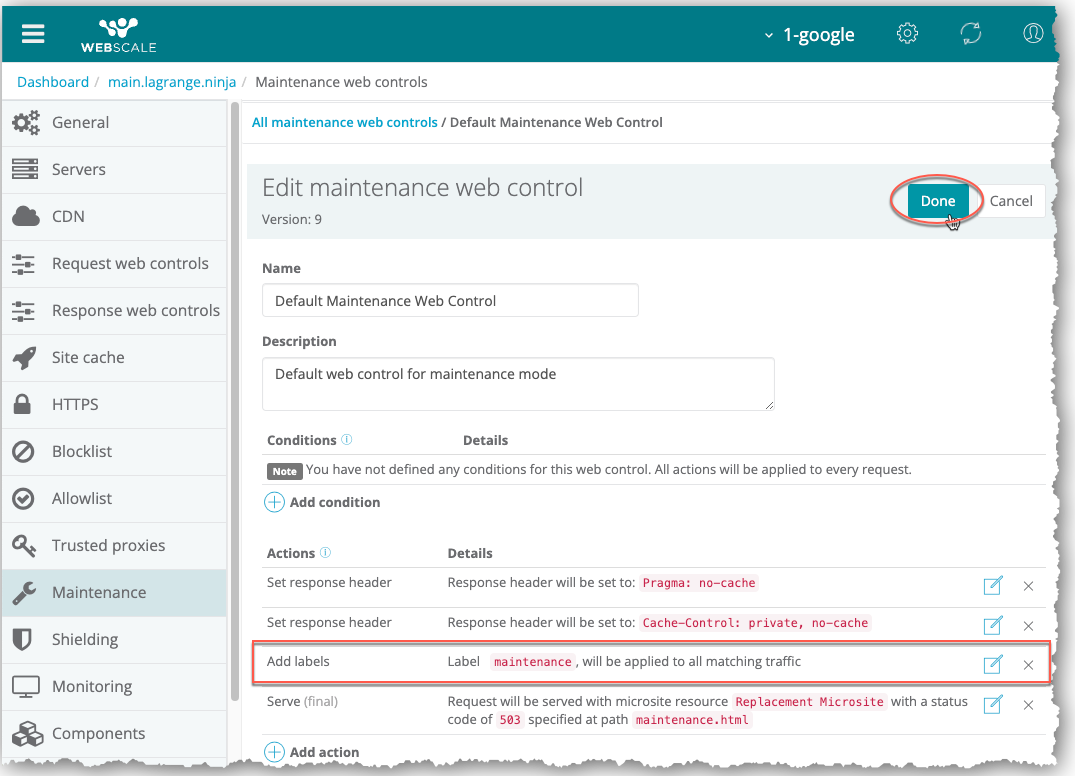Click the refresh sync icon
This screenshot has height=776, width=1075.
(x=970, y=33)
